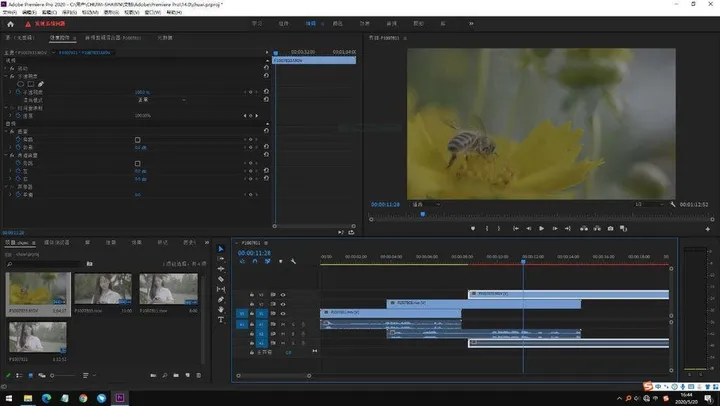Open timeline wrench settings

[x=294, y=262]
